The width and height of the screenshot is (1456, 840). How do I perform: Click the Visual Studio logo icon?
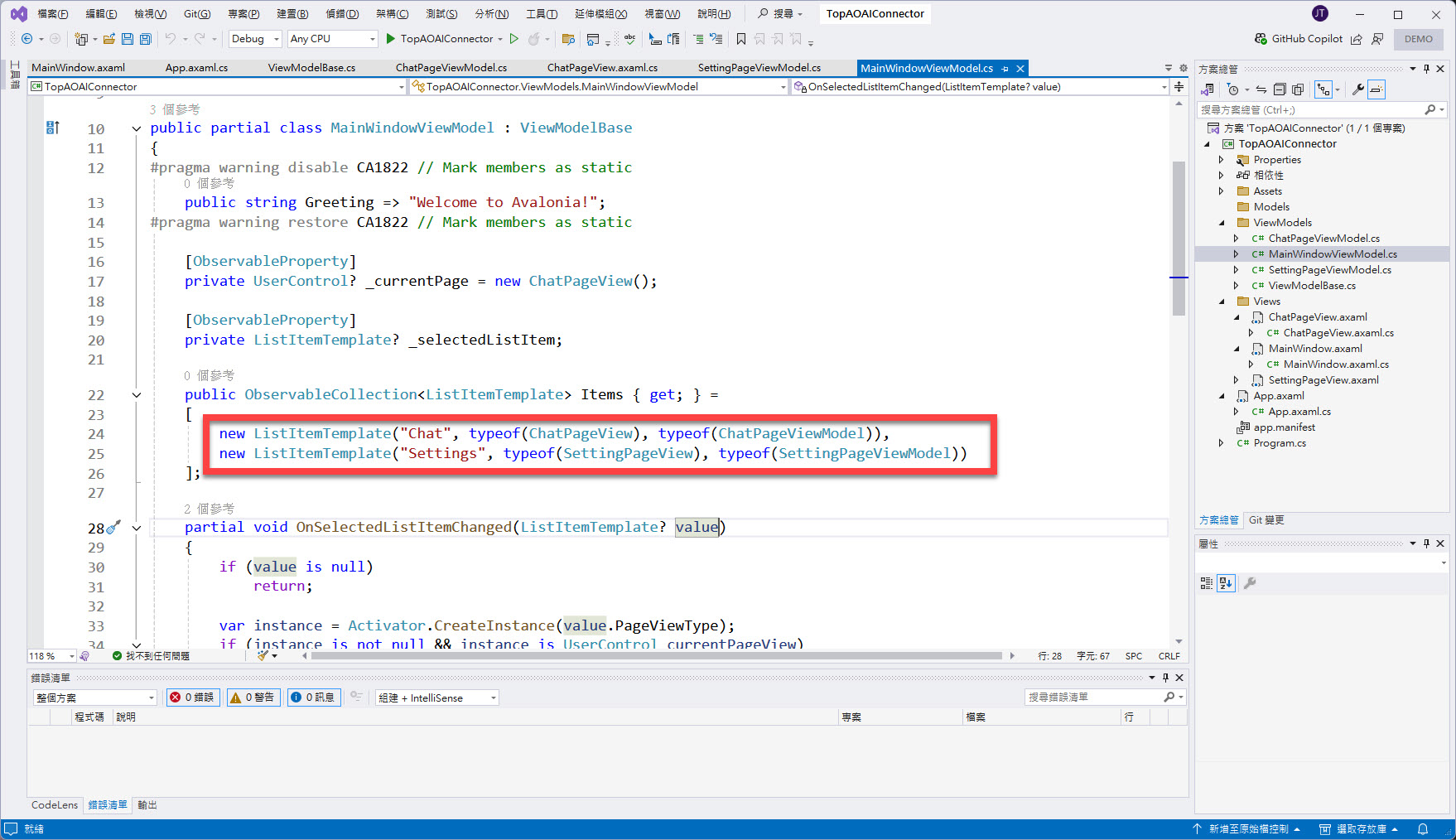(18, 14)
